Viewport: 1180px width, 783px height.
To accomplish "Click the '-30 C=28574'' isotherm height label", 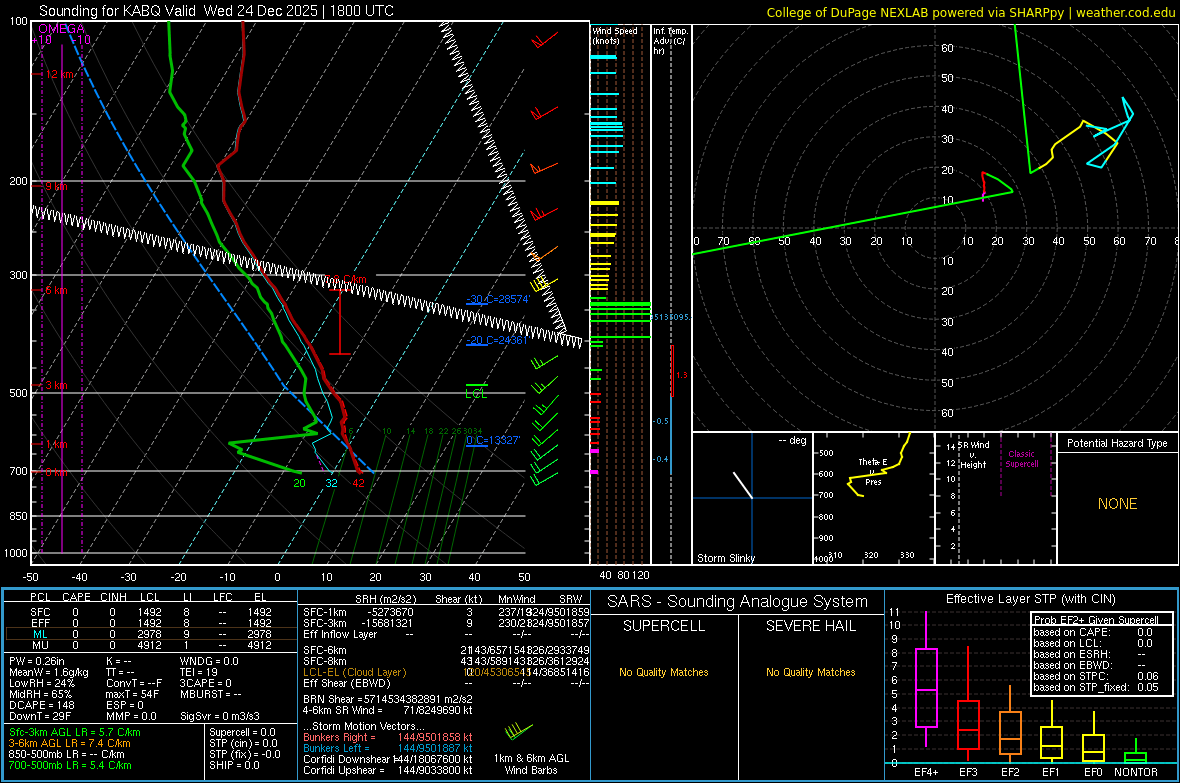I will click(497, 299).
